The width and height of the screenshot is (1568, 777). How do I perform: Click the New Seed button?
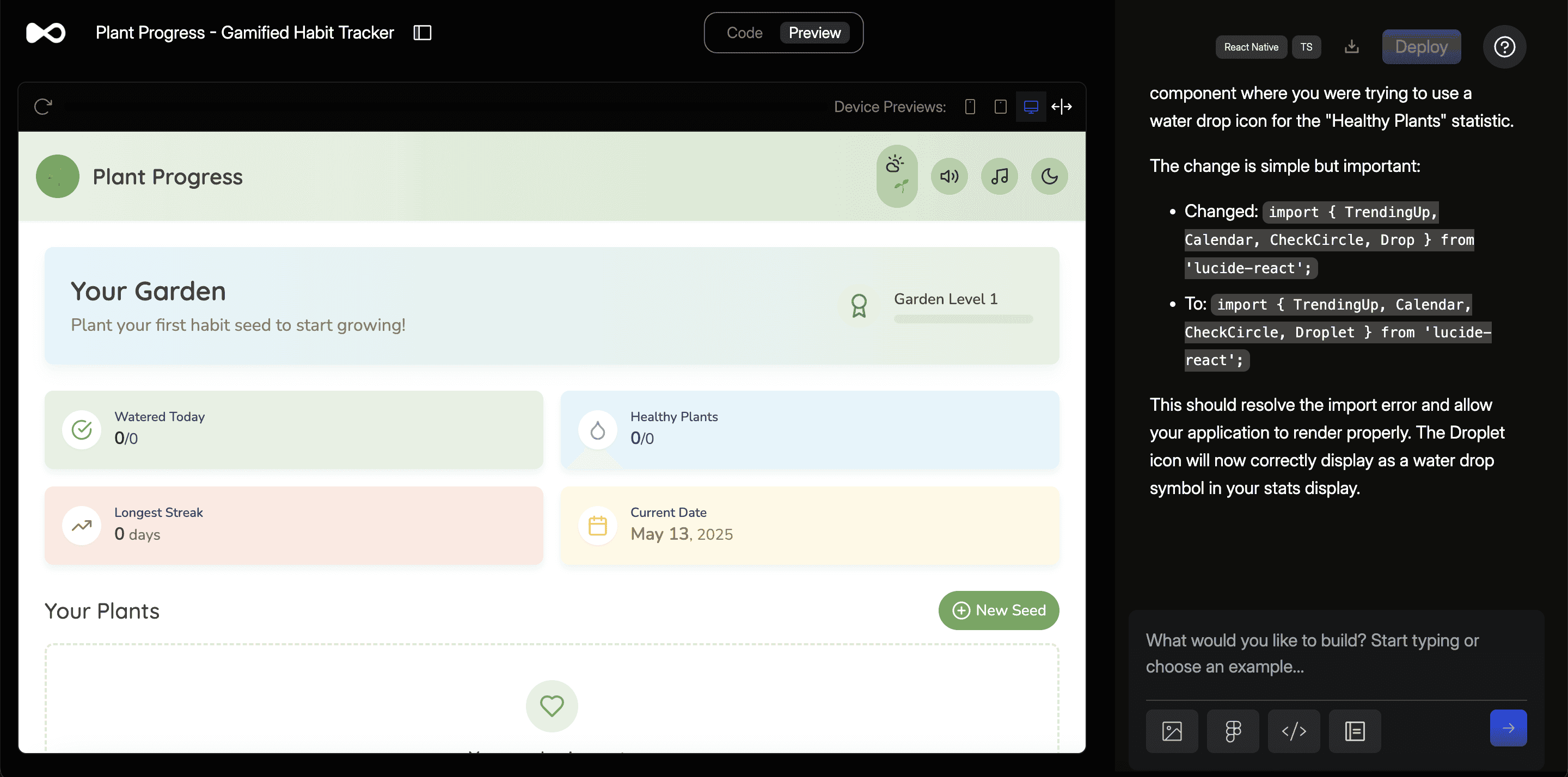point(999,610)
